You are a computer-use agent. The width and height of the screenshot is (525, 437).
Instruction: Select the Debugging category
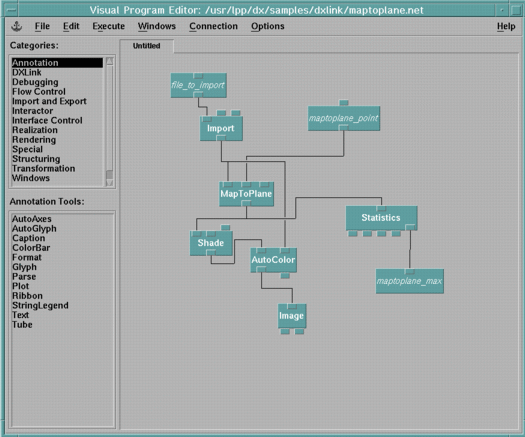[57, 82]
